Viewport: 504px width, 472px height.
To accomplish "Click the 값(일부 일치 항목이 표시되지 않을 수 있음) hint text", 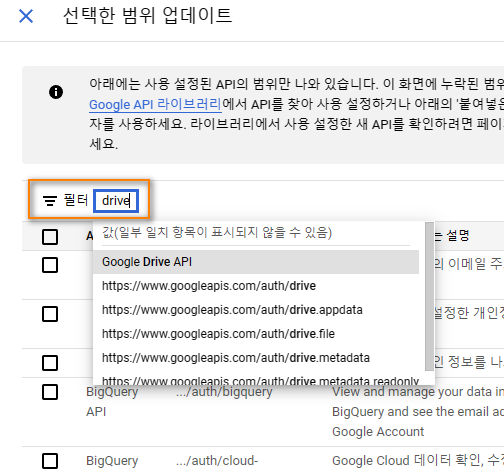I will click(x=217, y=233).
